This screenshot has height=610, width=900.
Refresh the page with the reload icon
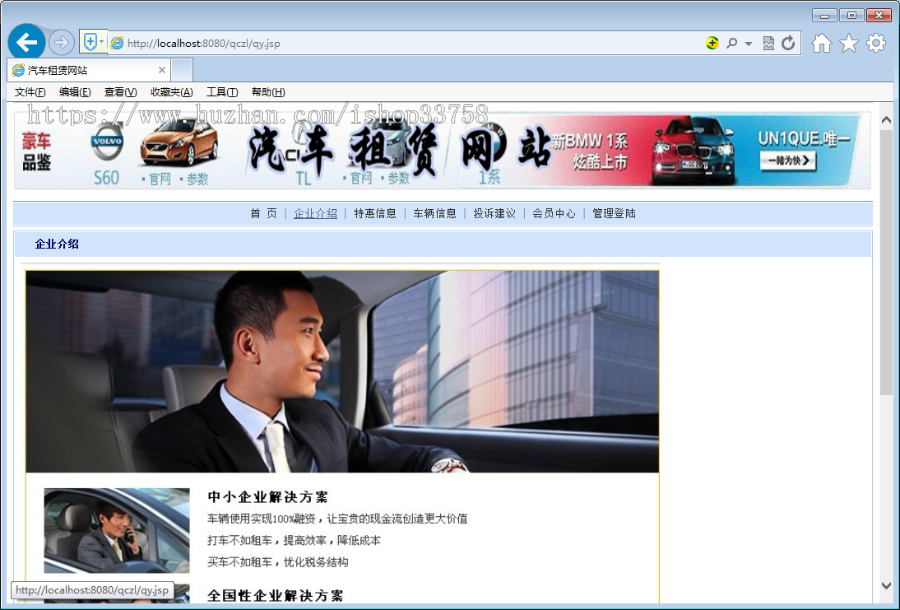click(789, 43)
